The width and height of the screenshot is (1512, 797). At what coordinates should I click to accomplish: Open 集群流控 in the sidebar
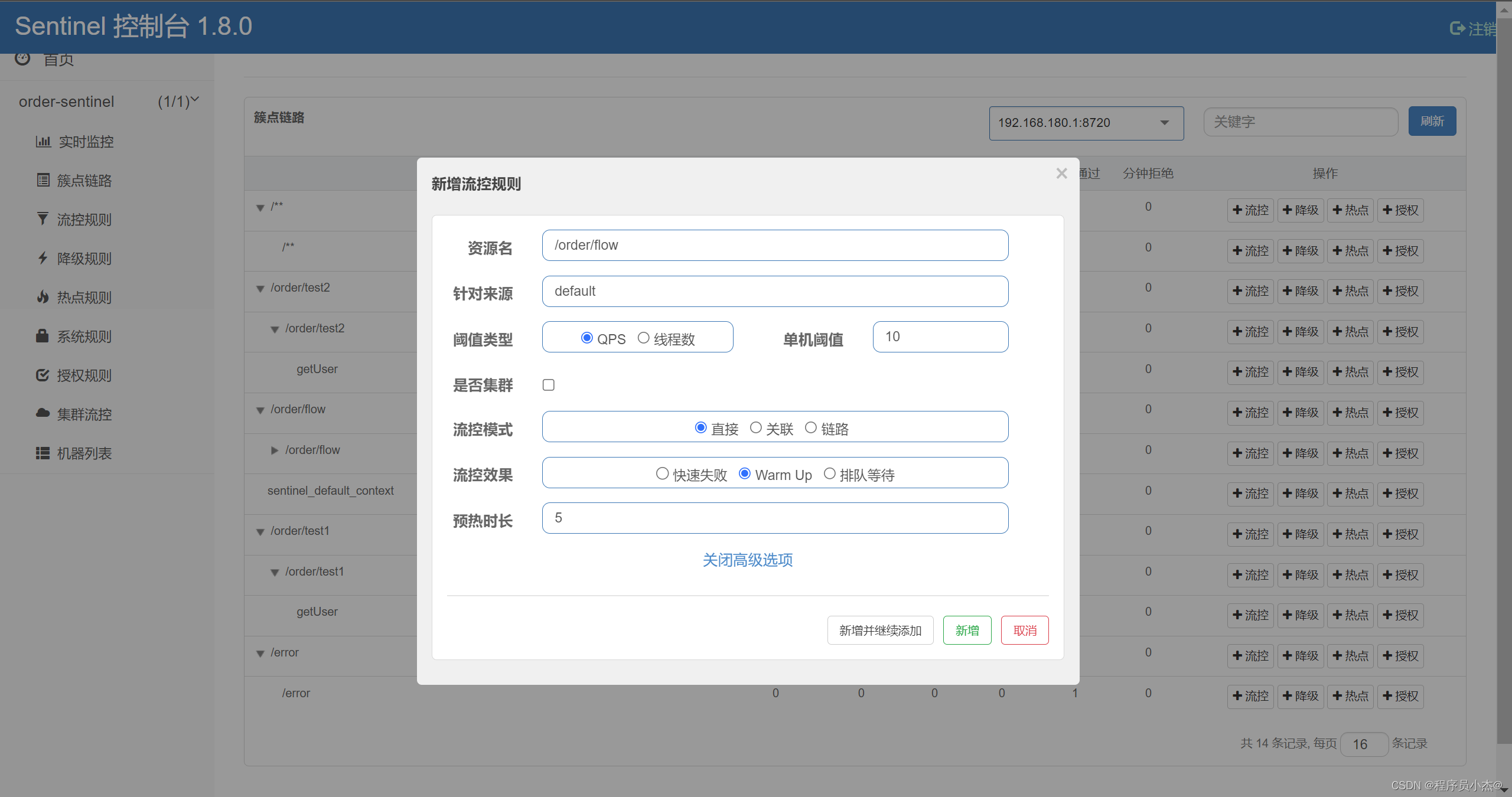point(84,414)
